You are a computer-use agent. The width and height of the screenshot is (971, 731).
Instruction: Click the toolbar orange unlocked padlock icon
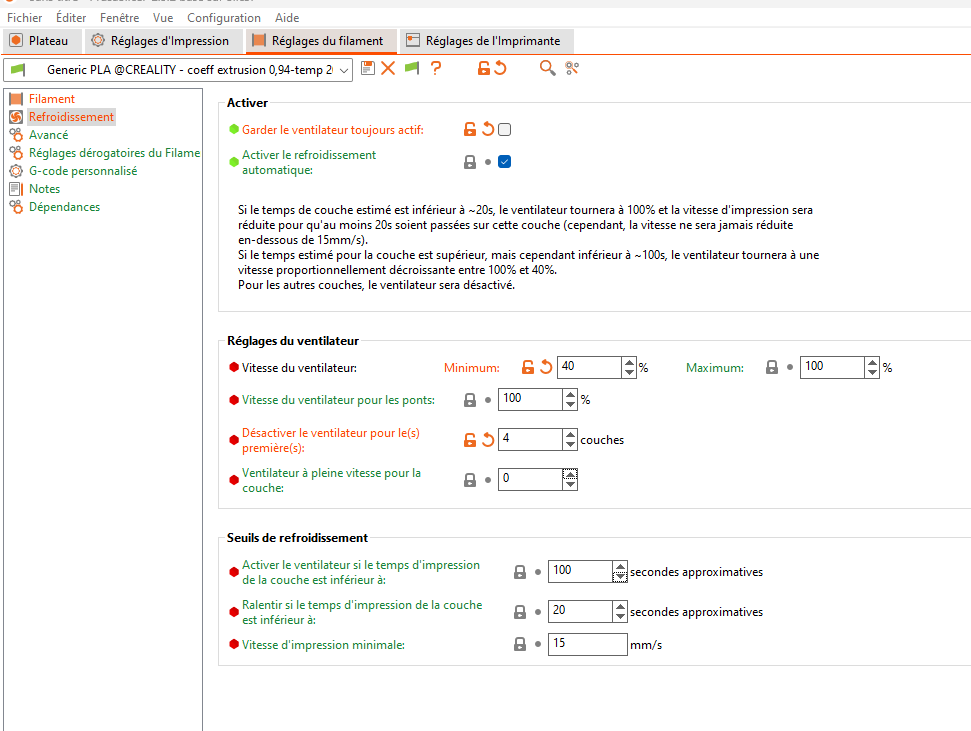[x=484, y=68]
